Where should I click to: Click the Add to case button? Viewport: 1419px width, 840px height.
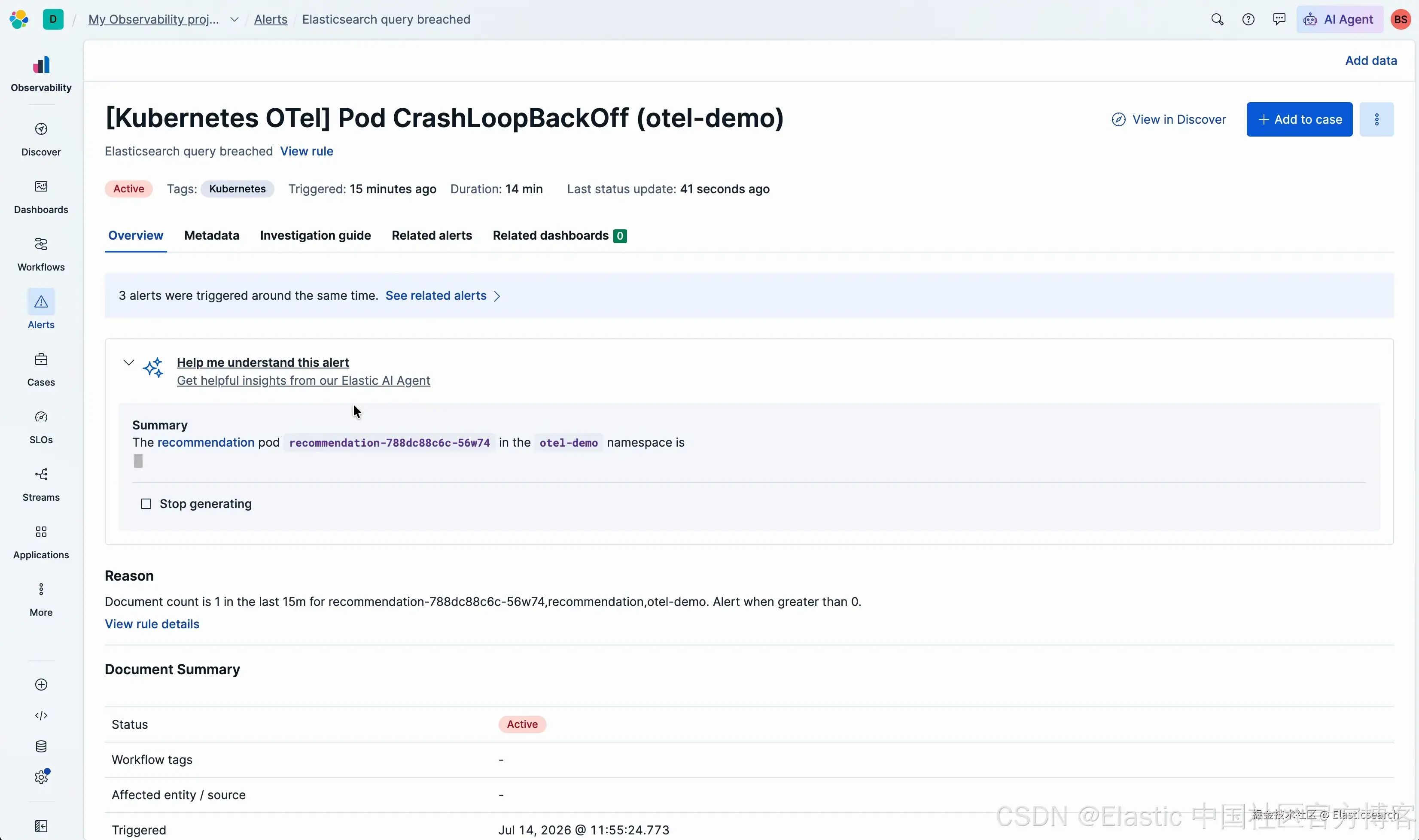tap(1299, 119)
